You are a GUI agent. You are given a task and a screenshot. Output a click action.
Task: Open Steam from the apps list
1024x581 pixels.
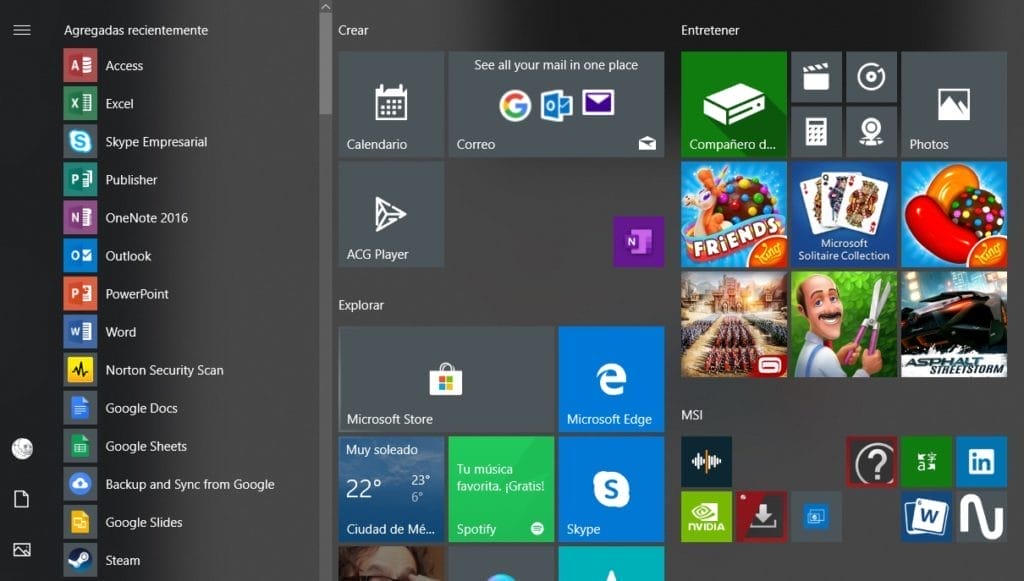pos(122,560)
